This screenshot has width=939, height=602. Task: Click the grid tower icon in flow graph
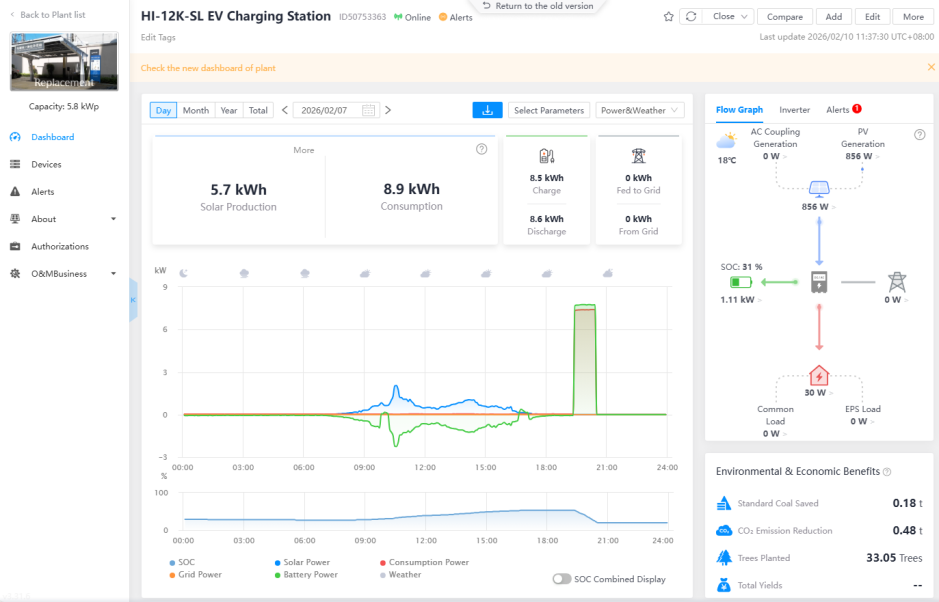(896, 282)
